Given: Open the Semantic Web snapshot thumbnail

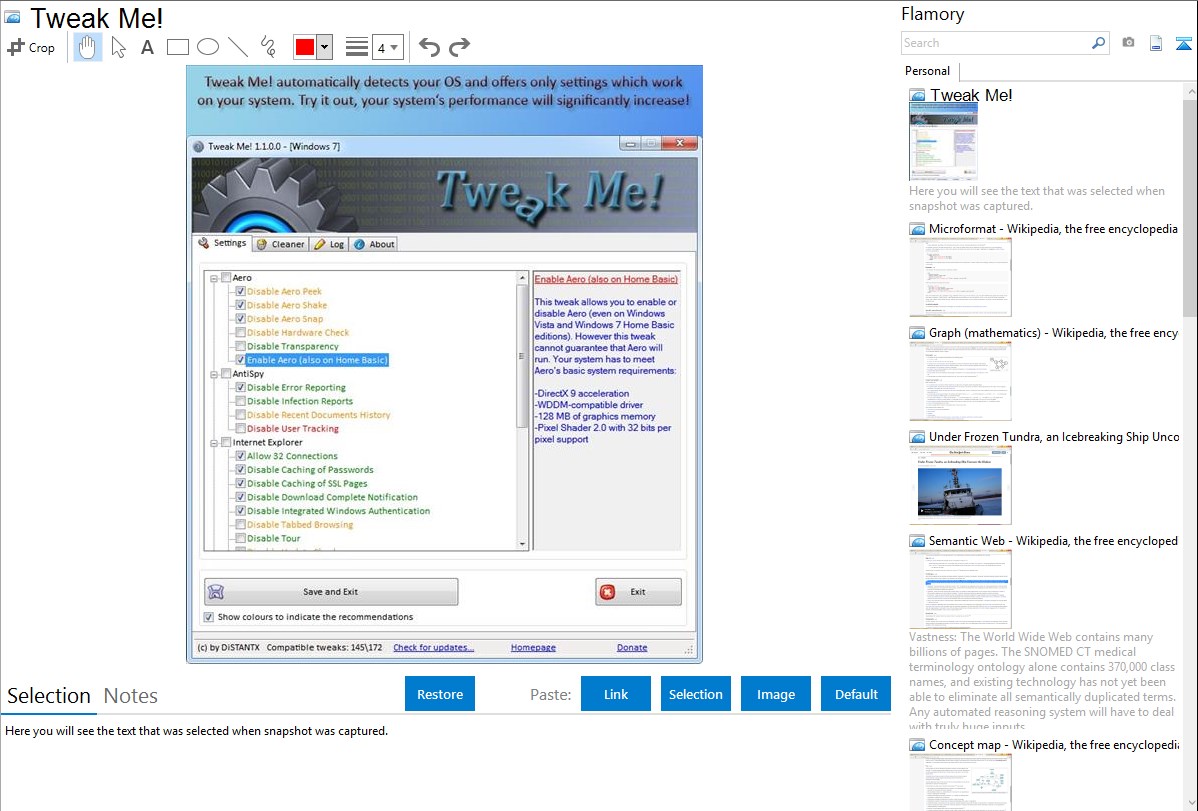Looking at the screenshot, I should coord(960,589).
